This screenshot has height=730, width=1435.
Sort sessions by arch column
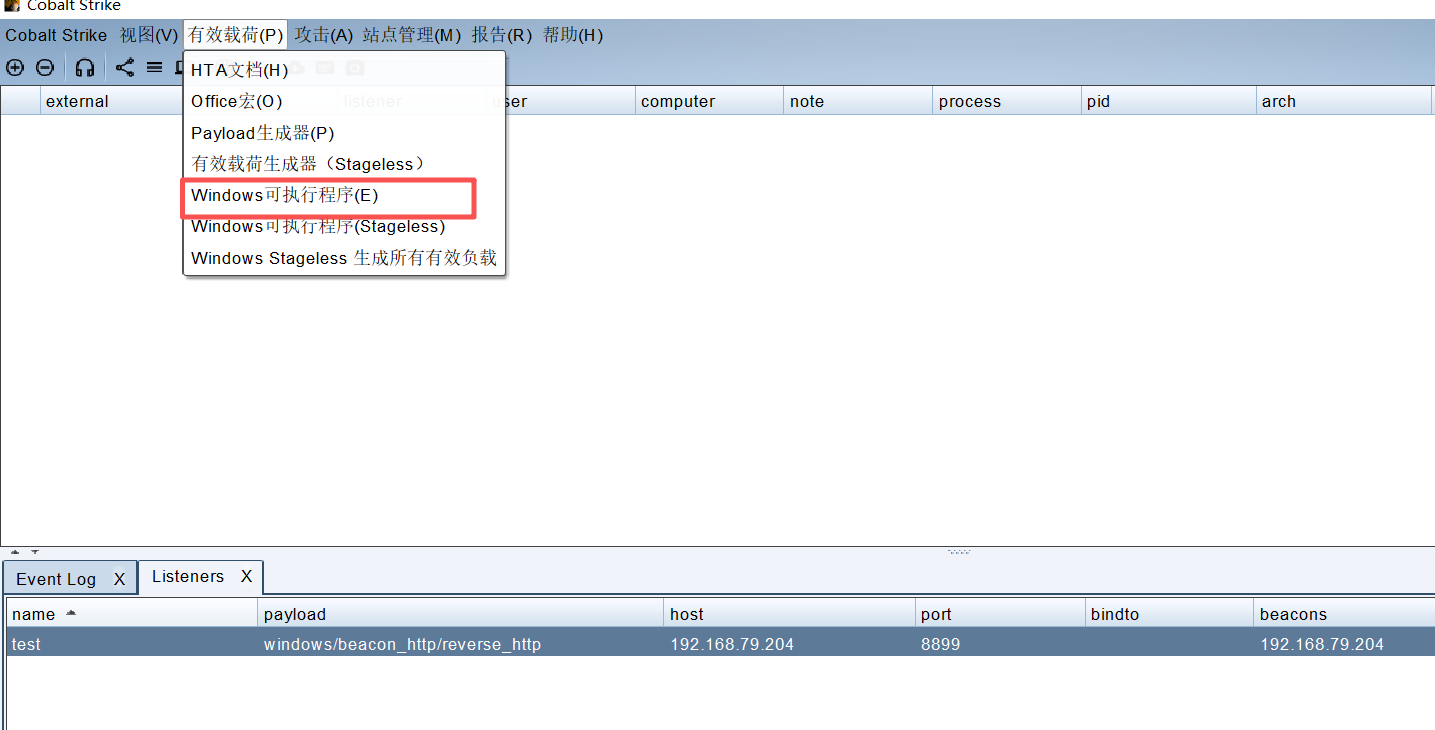coord(1344,101)
